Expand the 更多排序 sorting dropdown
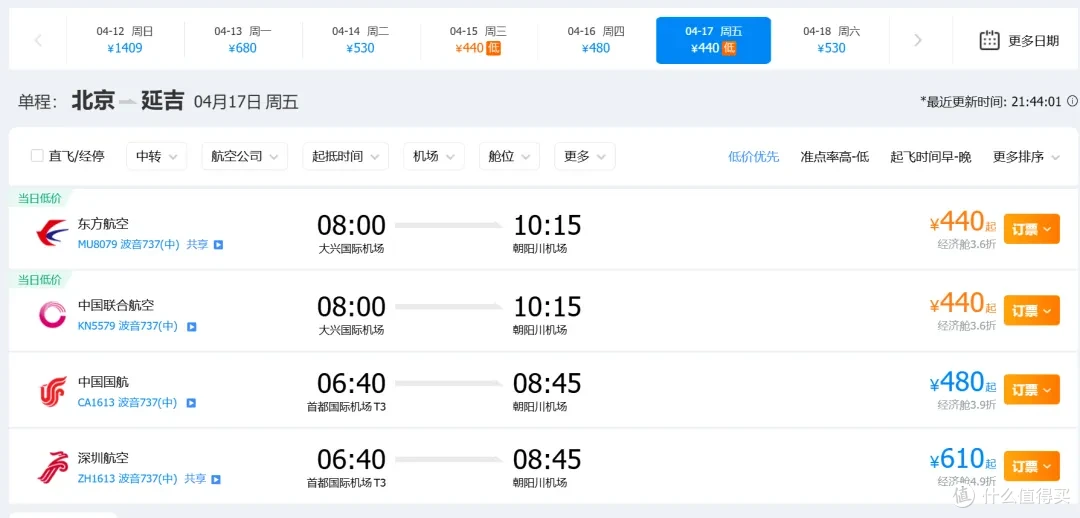The height and width of the screenshot is (518, 1080). (x=1026, y=157)
